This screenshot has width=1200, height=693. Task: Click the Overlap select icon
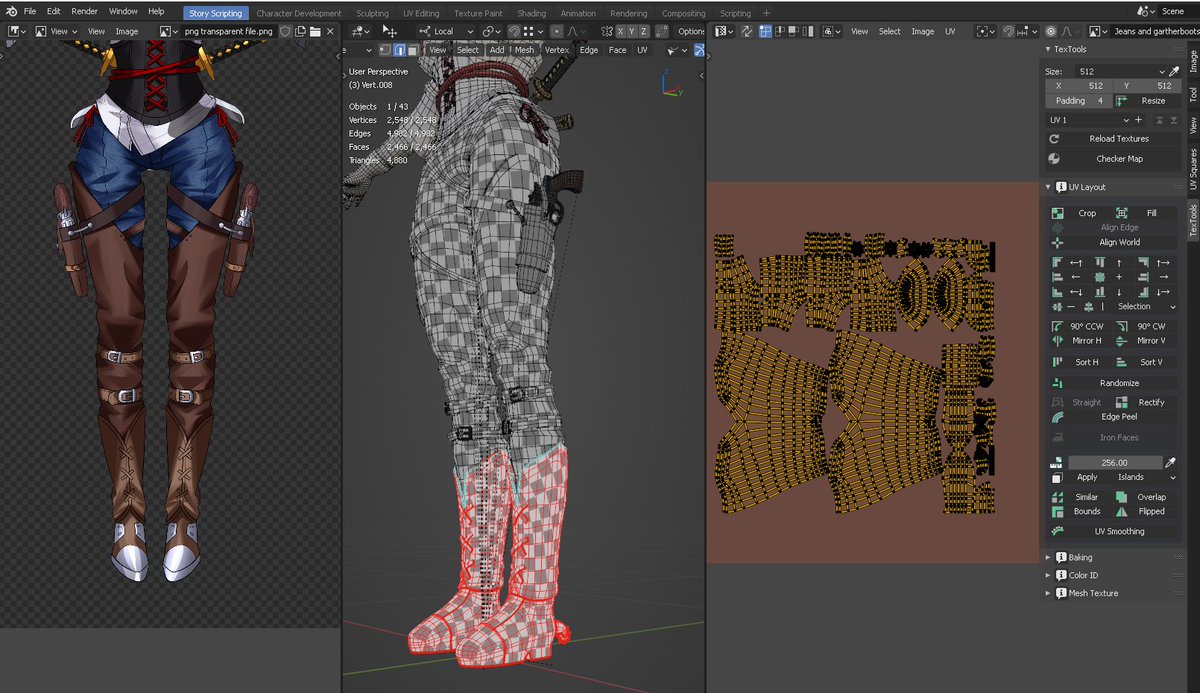[x=1121, y=497]
